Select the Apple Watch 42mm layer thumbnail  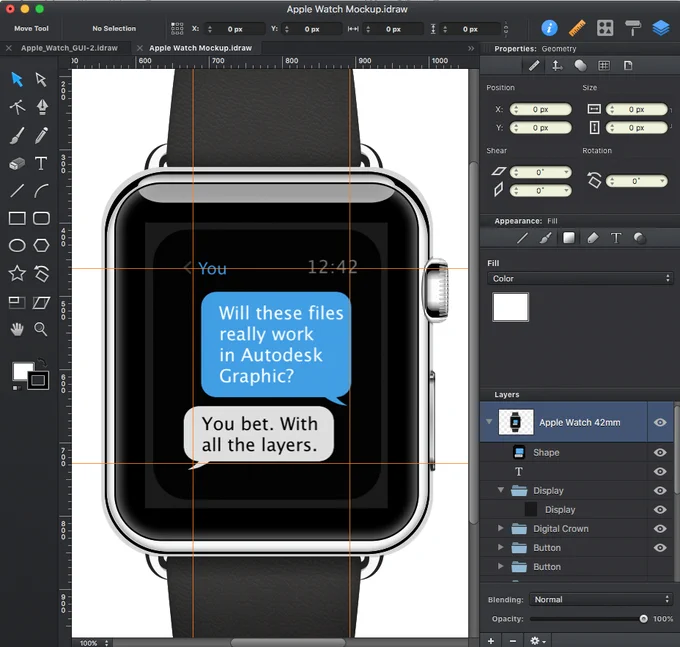[x=516, y=422]
